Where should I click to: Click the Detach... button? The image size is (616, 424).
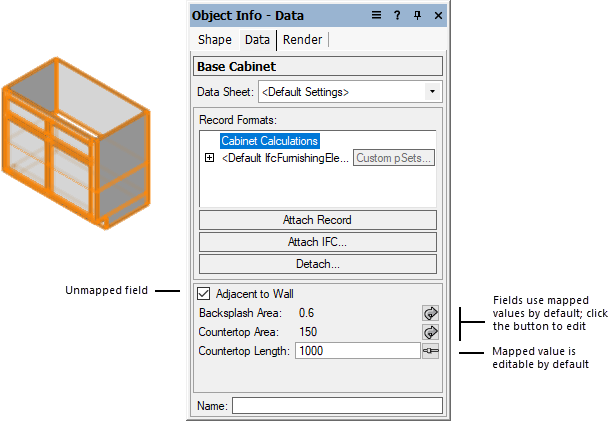[317, 264]
